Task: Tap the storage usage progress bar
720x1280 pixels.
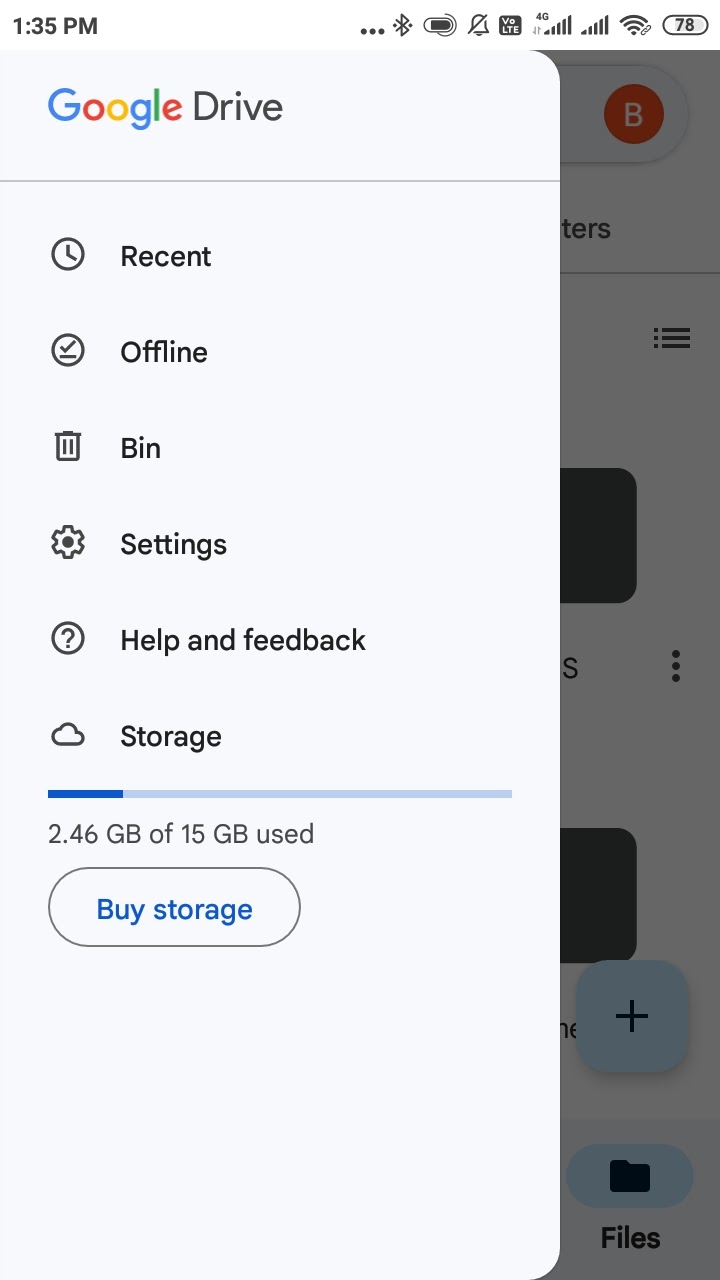Action: pyautogui.click(x=280, y=794)
